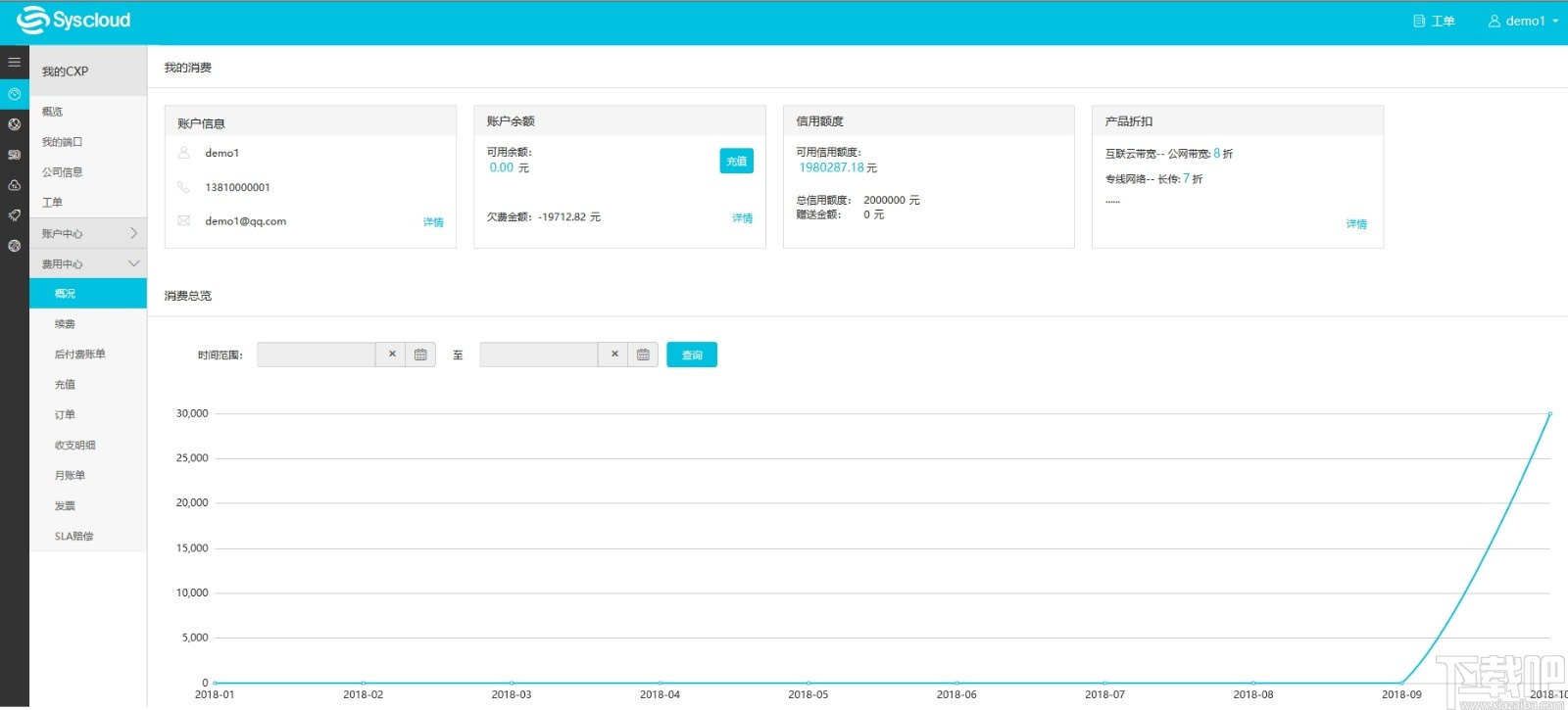Open 详情 link in 账户信息 card
This screenshot has width=1568, height=710.
point(433,222)
